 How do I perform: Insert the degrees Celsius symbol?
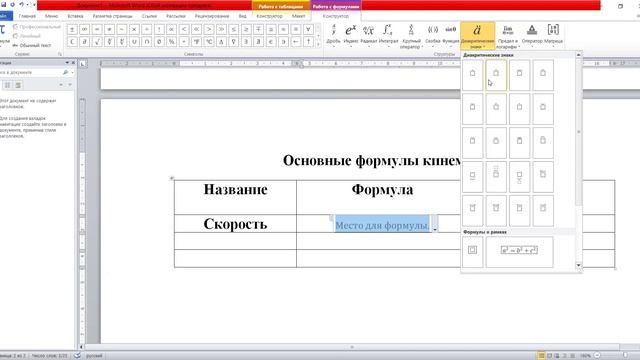[209, 42]
